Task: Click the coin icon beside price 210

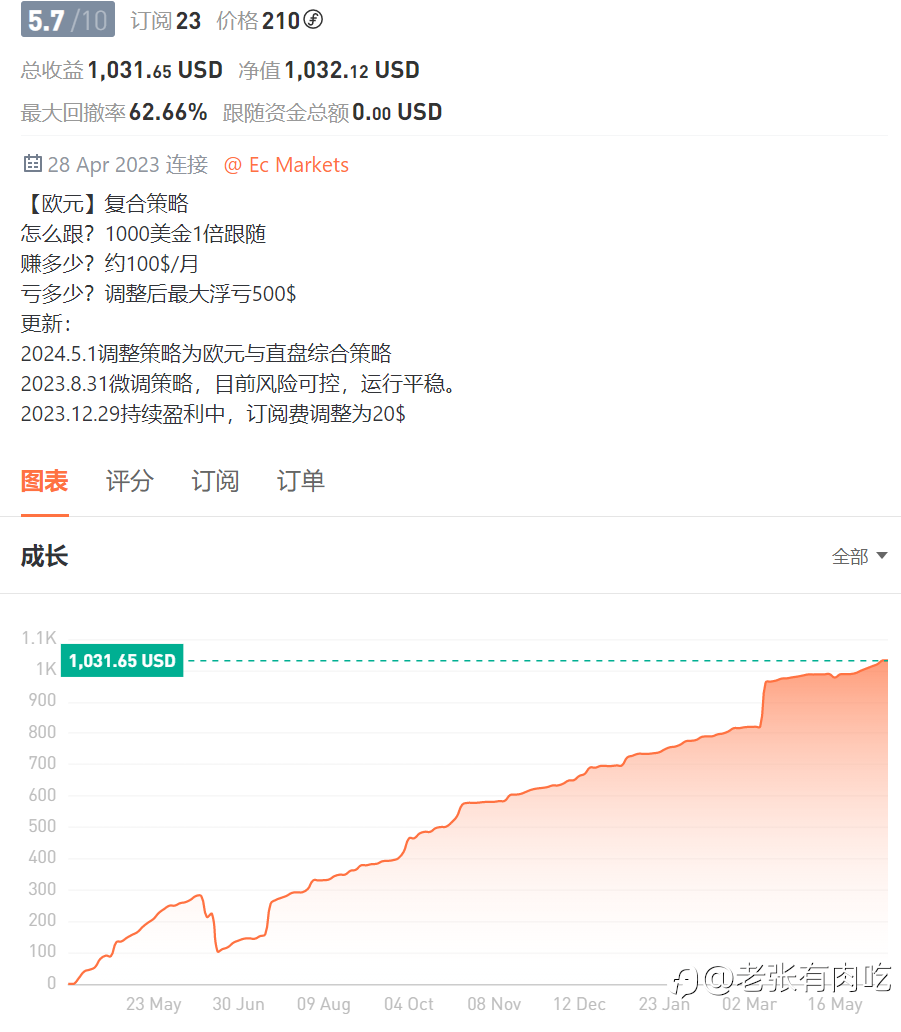Action: [x=313, y=20]
